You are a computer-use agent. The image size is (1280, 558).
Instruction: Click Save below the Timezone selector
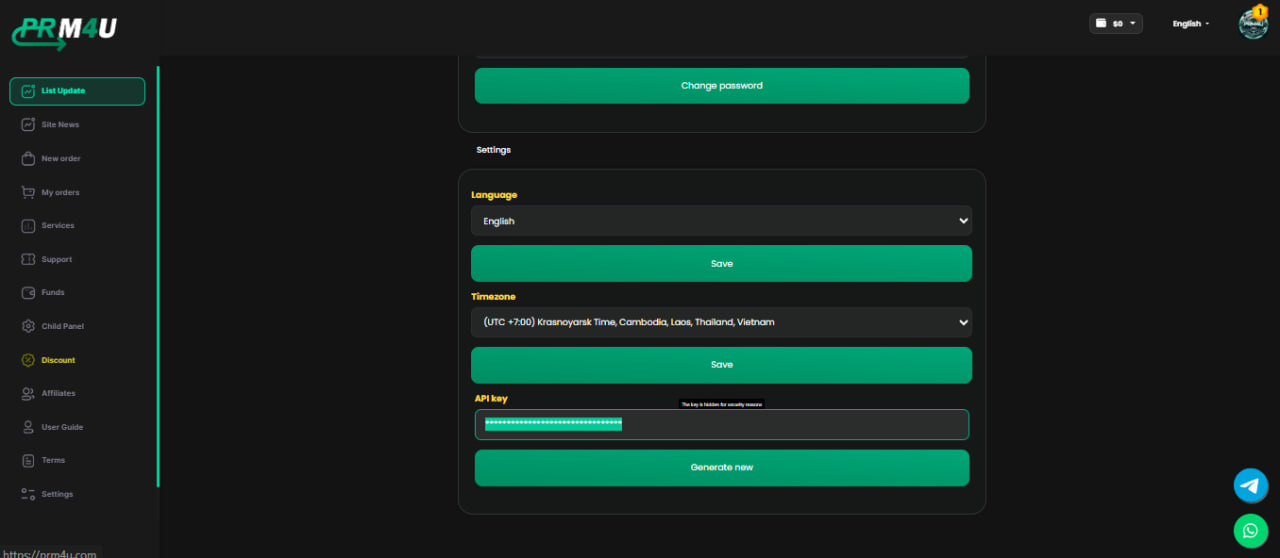pyautogui.click(x=721, y=365)
